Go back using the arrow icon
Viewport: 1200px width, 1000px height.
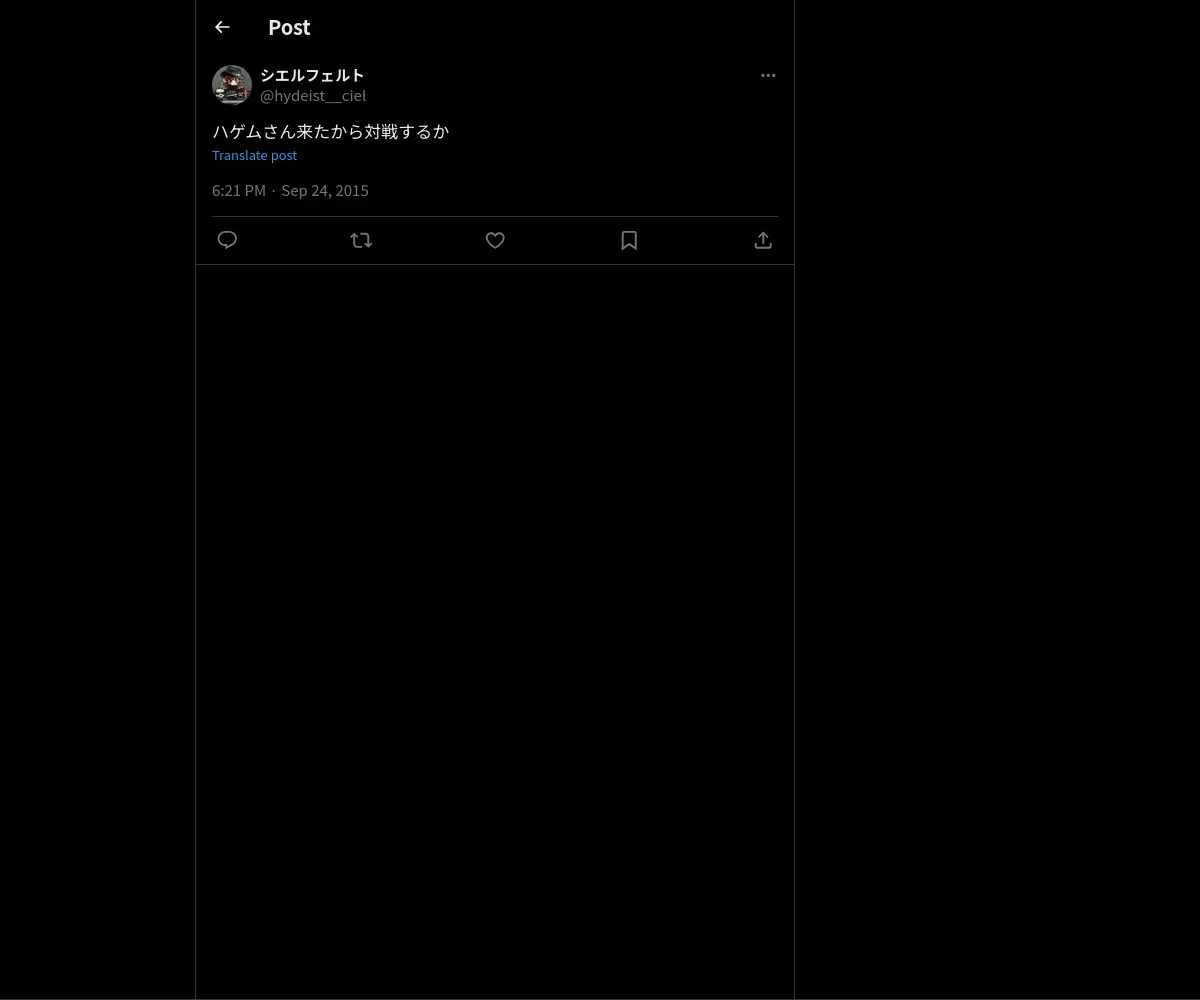[222, 27]
